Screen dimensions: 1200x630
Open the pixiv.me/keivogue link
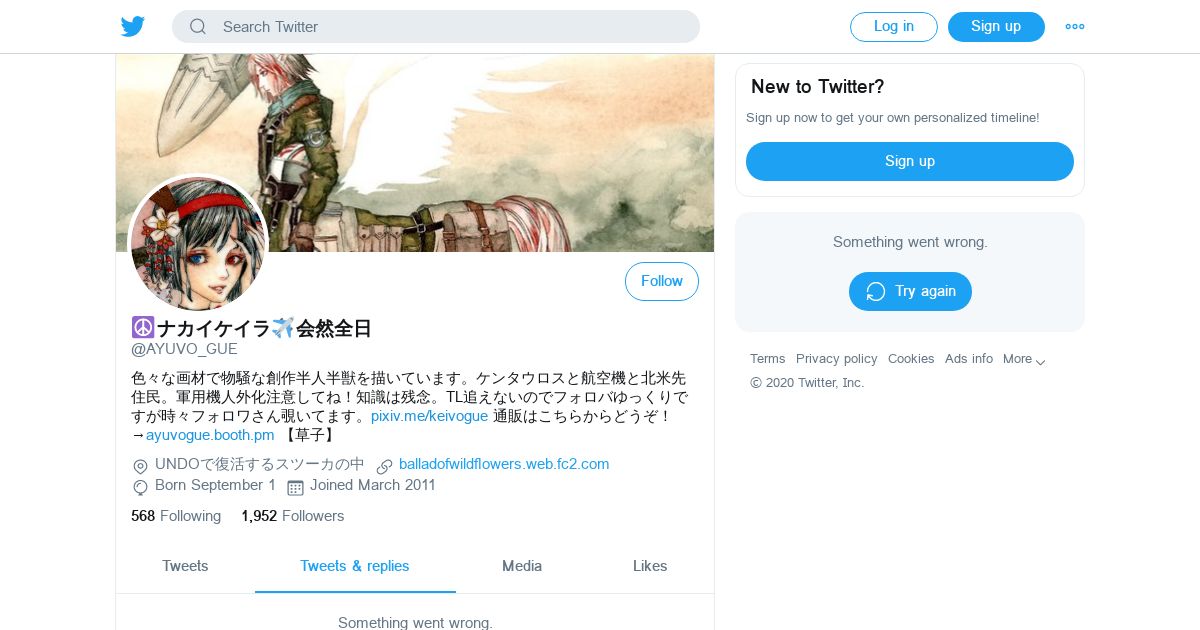[x=429, y=416]
